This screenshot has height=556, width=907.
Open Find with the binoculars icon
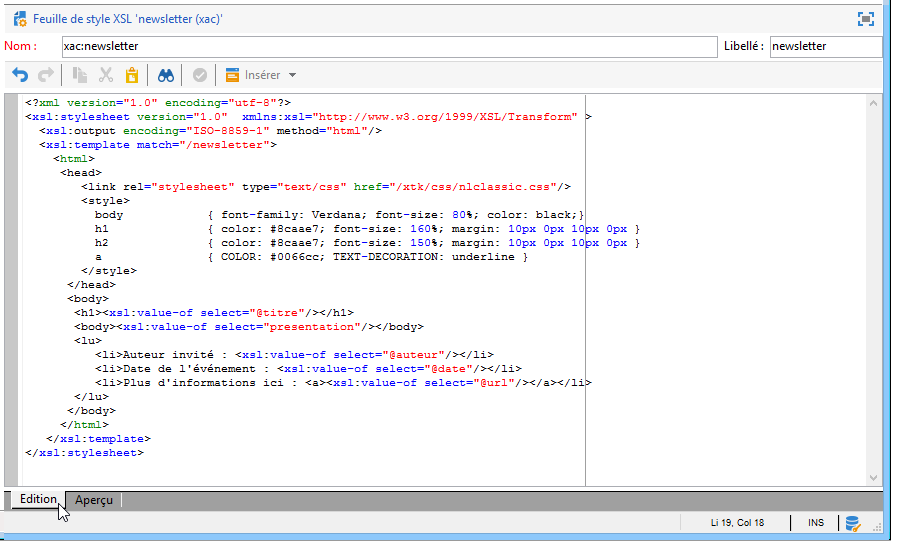click(165, 75)
